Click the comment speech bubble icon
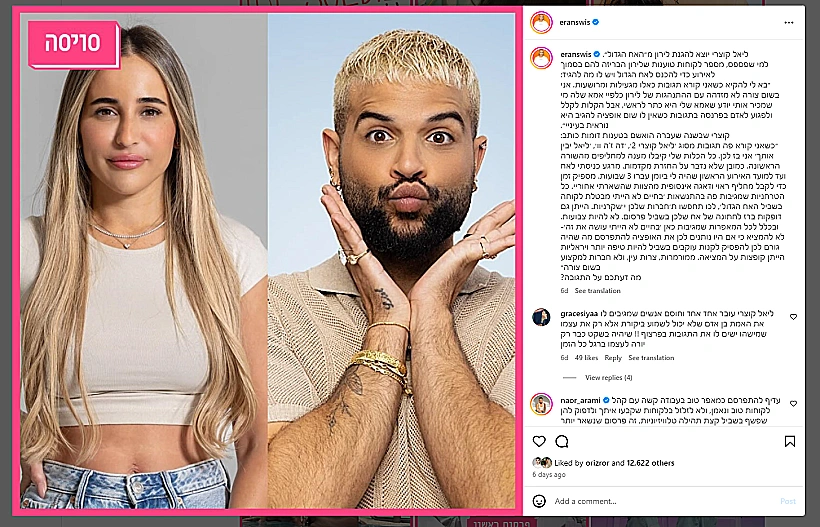Viewport: 820px width, 527px height. [562, 441]
